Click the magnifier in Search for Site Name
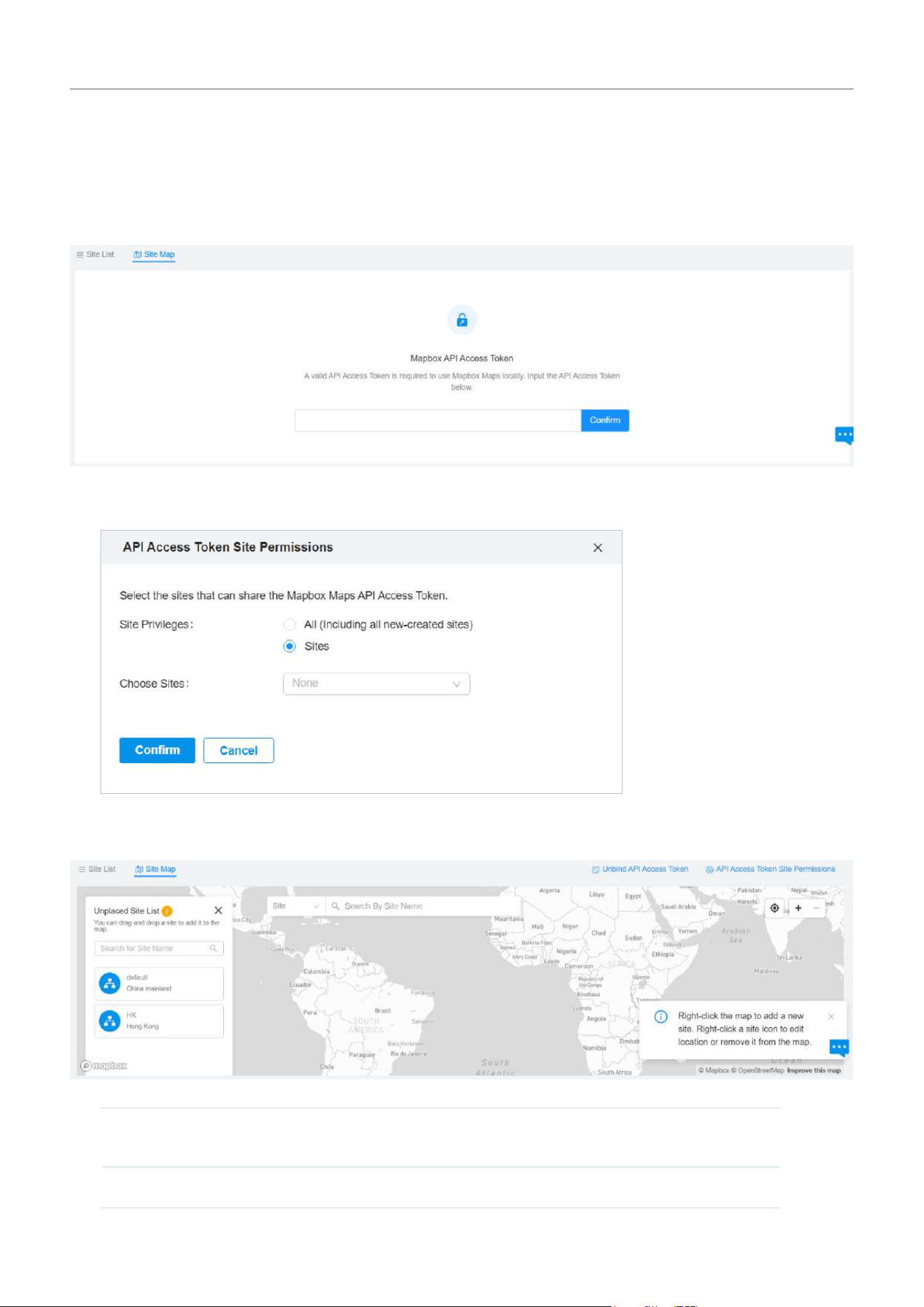The image size is (924, 1307). pos(214,948)
